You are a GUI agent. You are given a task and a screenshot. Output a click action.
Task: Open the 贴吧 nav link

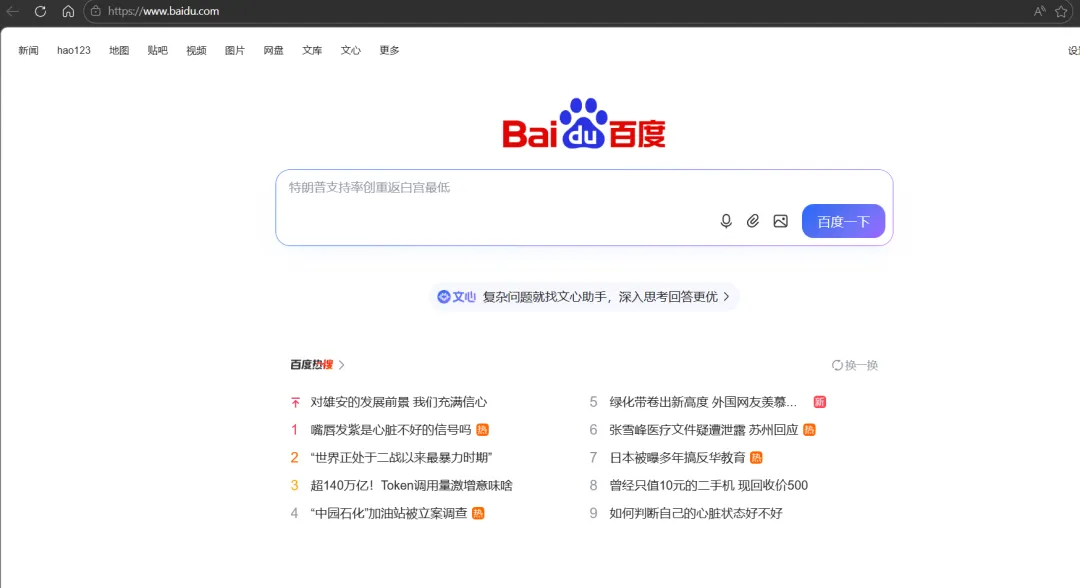point(158,50)
